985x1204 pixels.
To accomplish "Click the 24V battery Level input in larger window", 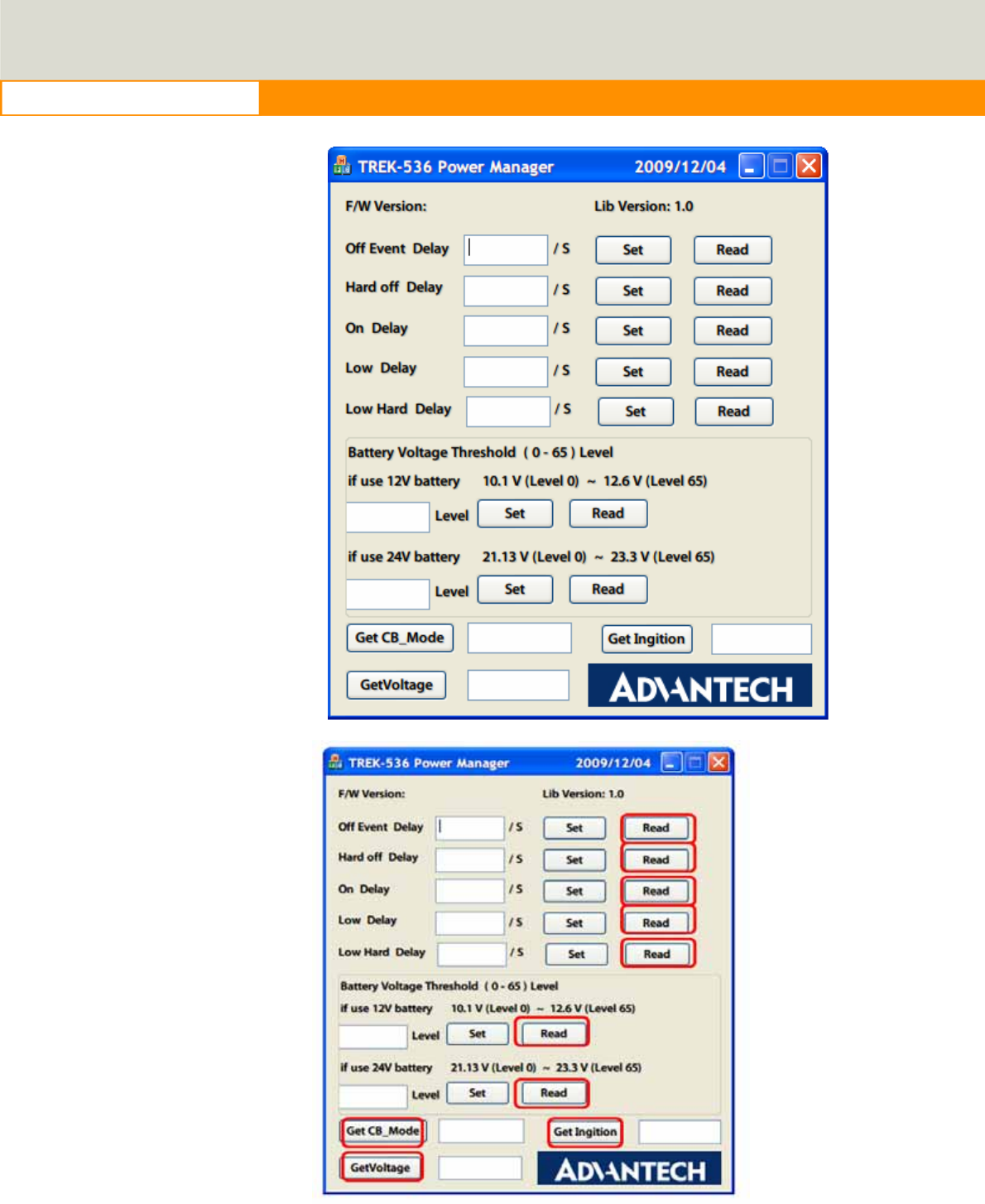I will pyautogui.click(x=387, y=594).
